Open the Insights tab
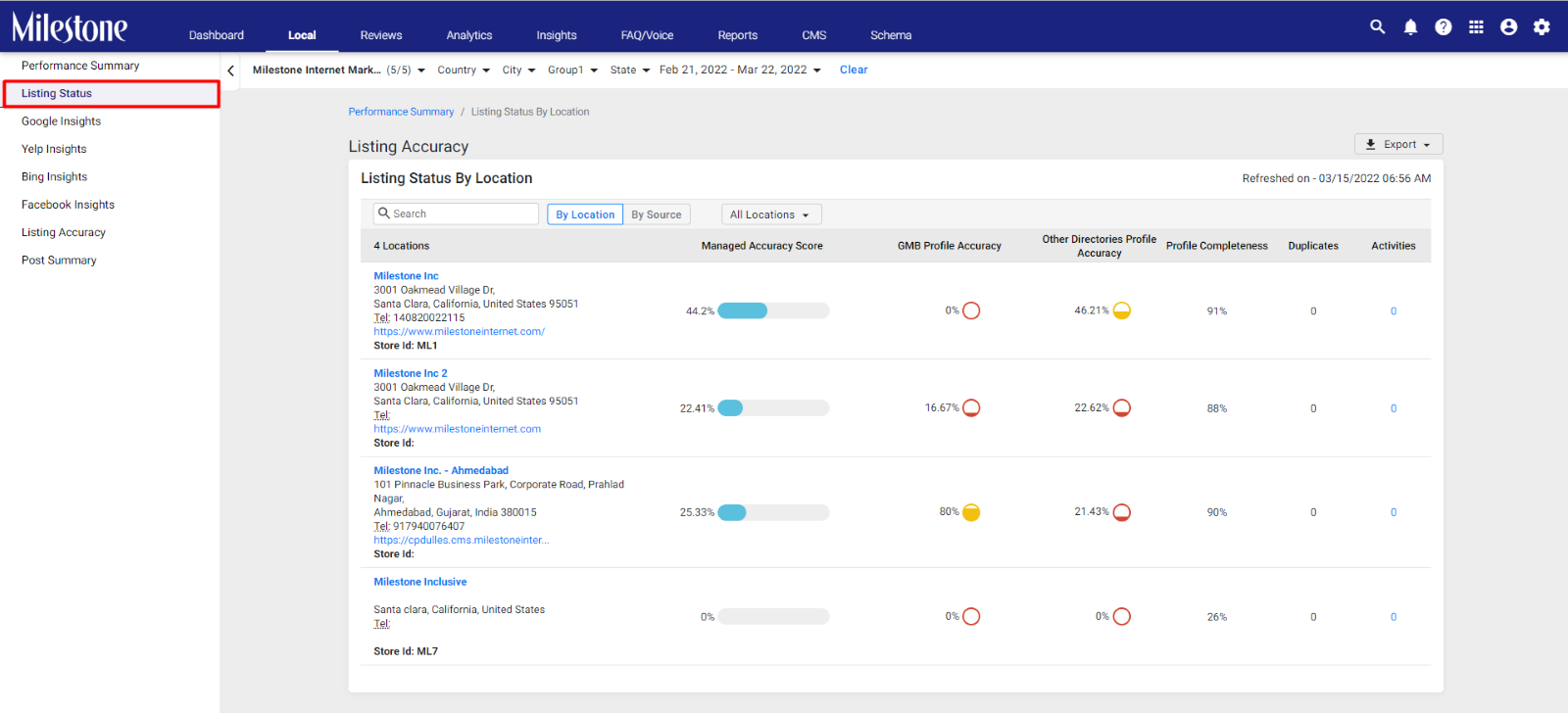 pos(557,35)
